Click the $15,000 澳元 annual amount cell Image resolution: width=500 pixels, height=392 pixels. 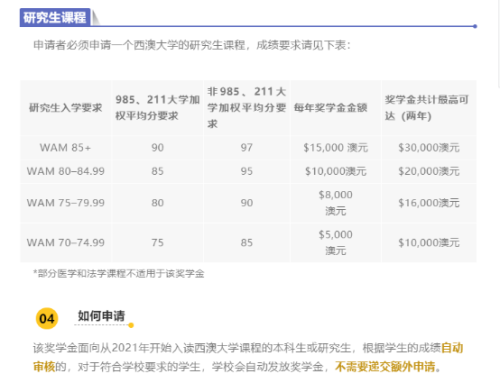336,147
